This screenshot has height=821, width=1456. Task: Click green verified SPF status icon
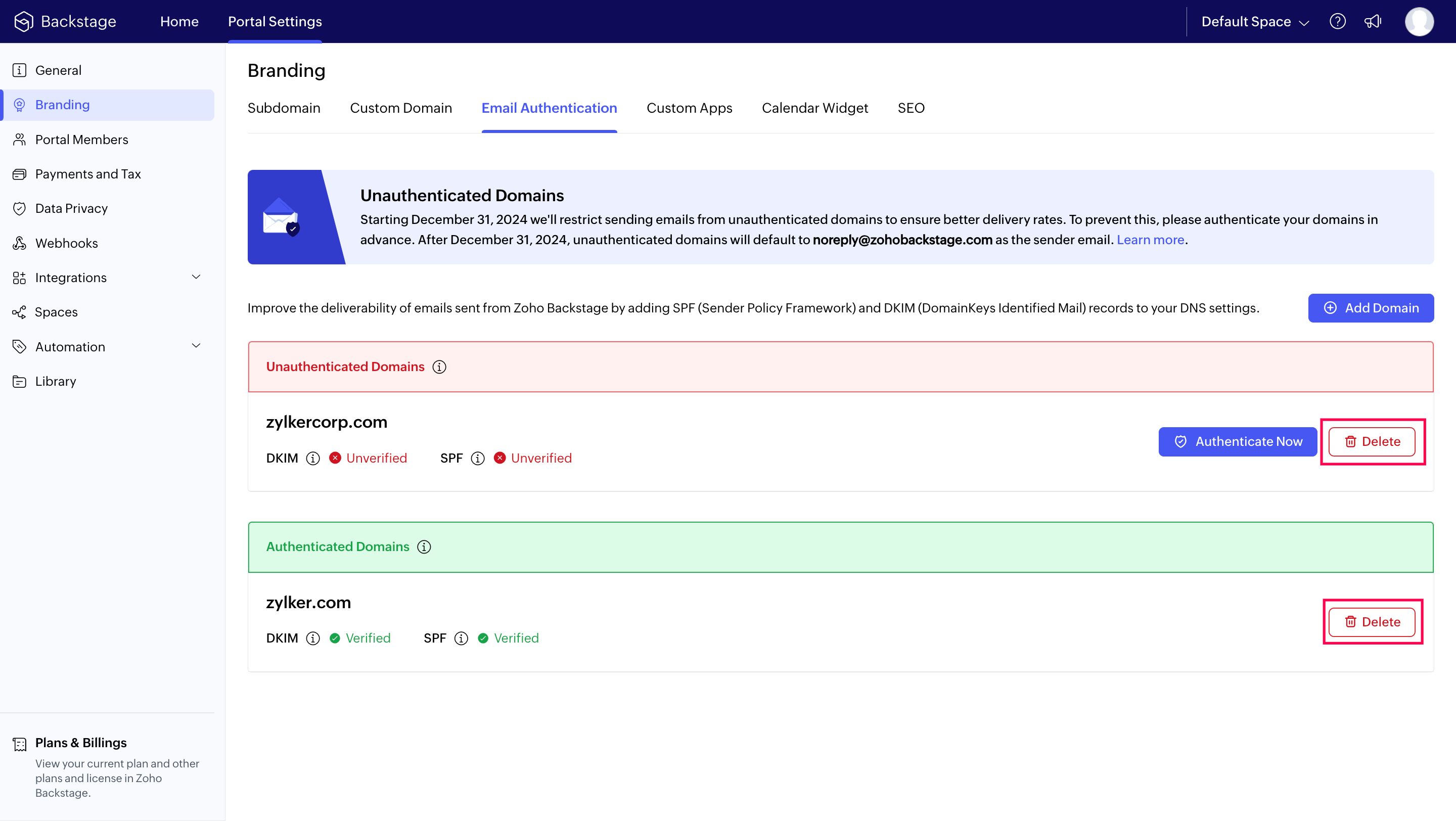[x=483, y=638]
